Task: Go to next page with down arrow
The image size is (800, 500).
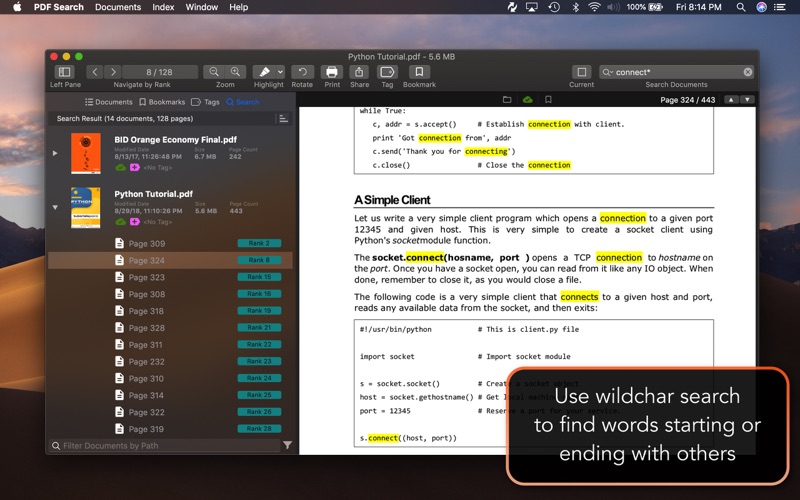Action: 747,99
